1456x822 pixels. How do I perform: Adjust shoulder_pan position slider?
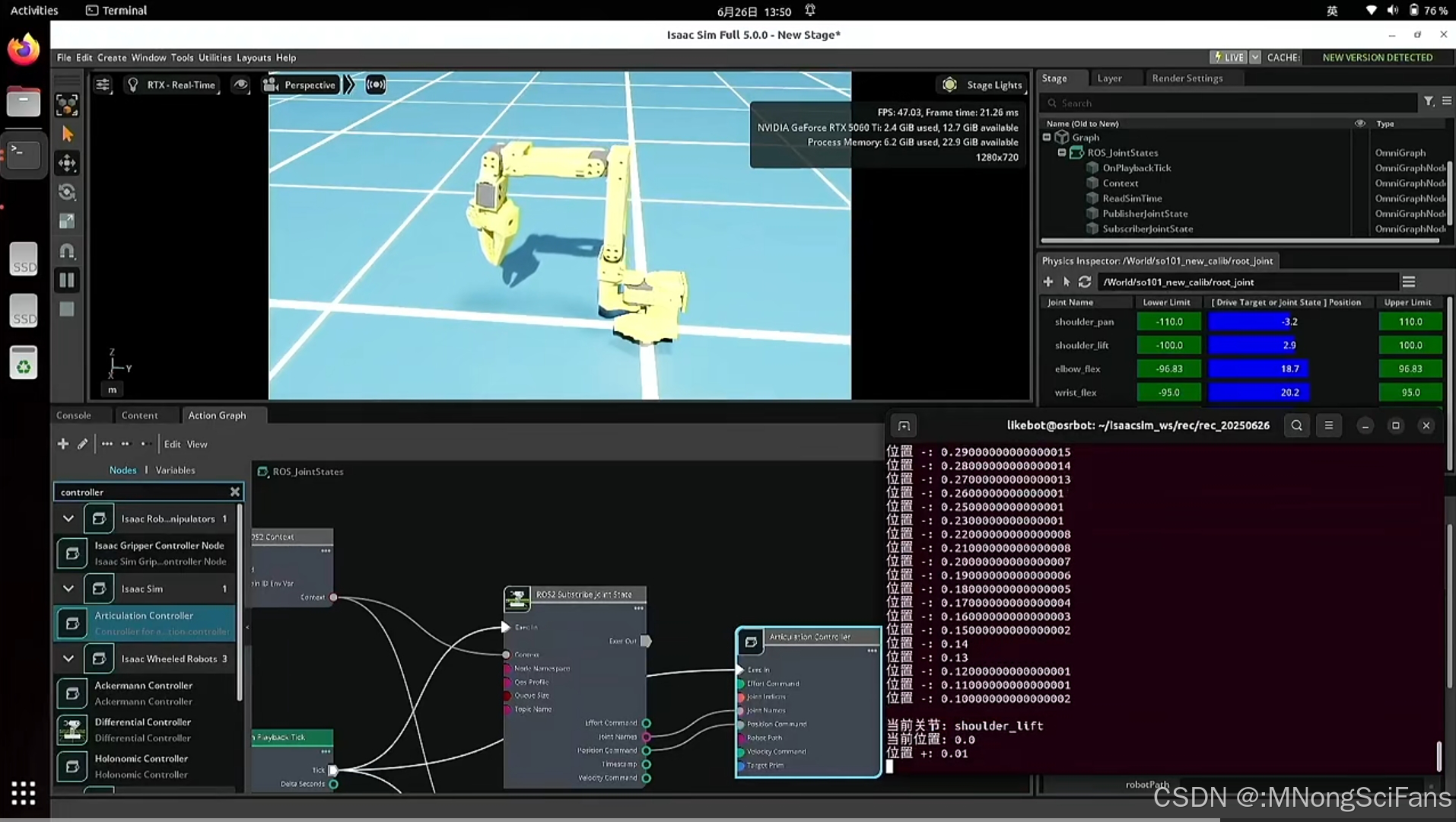(x=1289, y=322)
